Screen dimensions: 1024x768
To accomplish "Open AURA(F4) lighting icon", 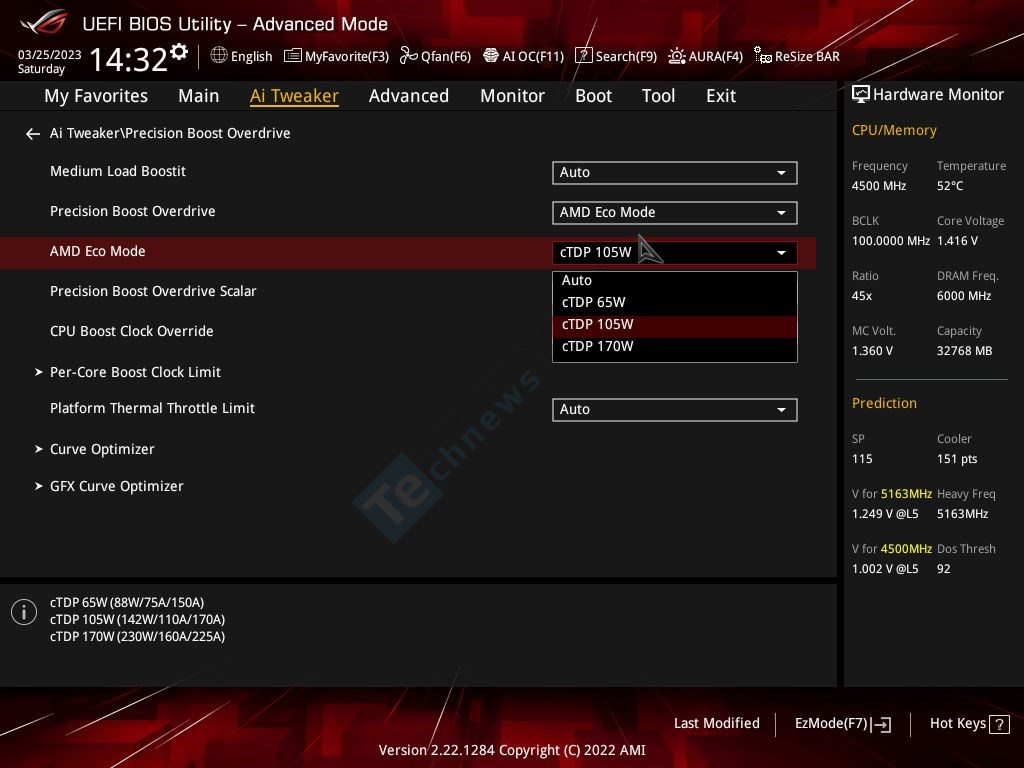I will pos(677,56).
